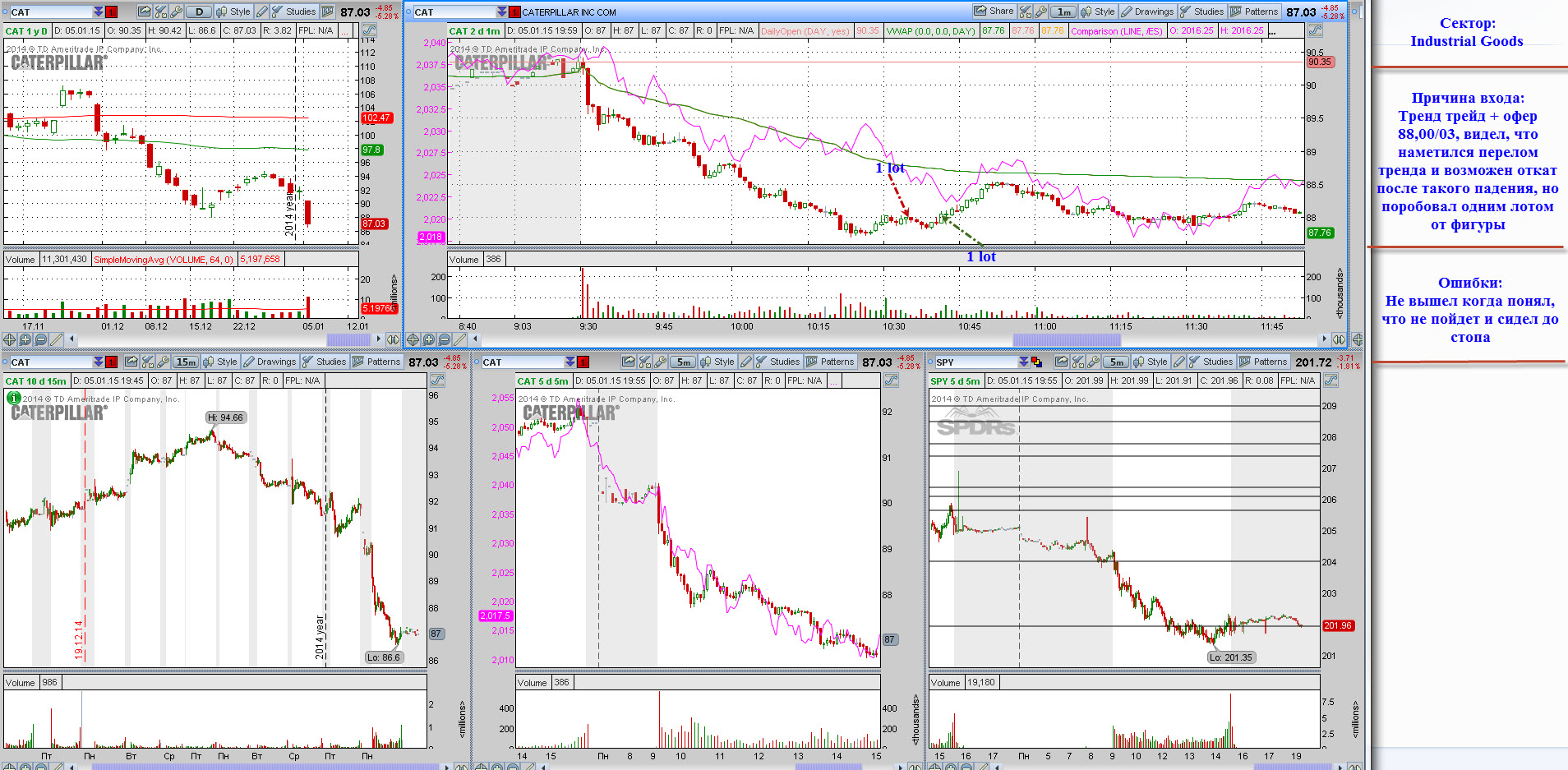
Task: Open Drawings menu on CAT 1m chart
Action: [x=1147, y=12]
